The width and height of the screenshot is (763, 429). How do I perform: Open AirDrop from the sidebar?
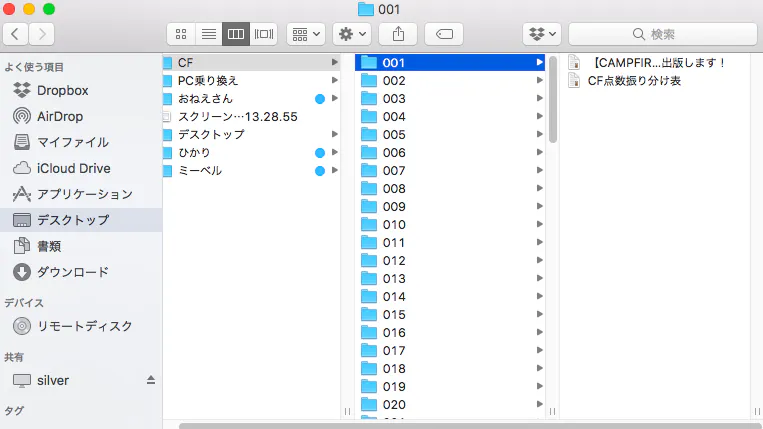60,116
